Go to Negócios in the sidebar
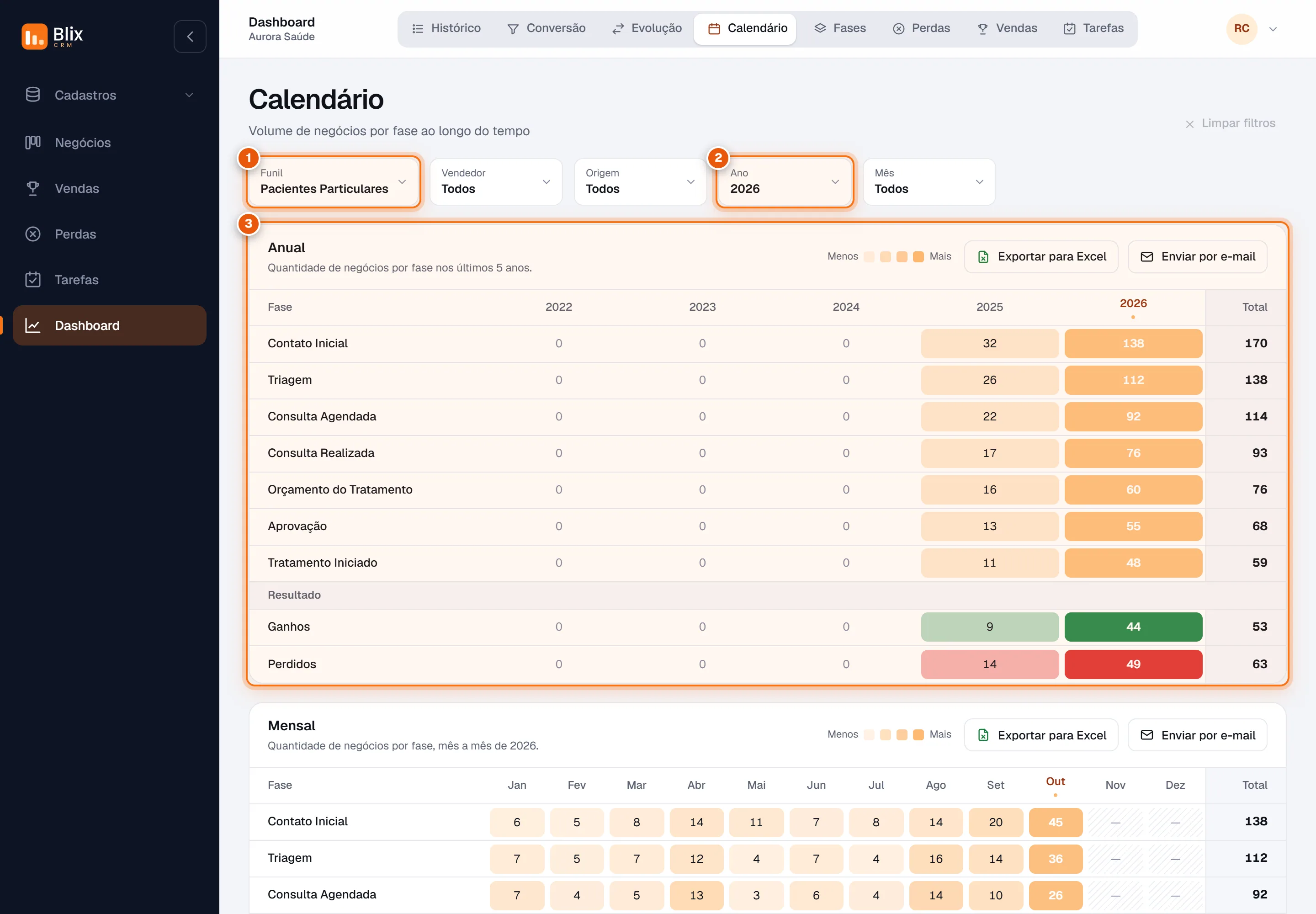The width and height of the screenshot is (1316, 914). 109,143
